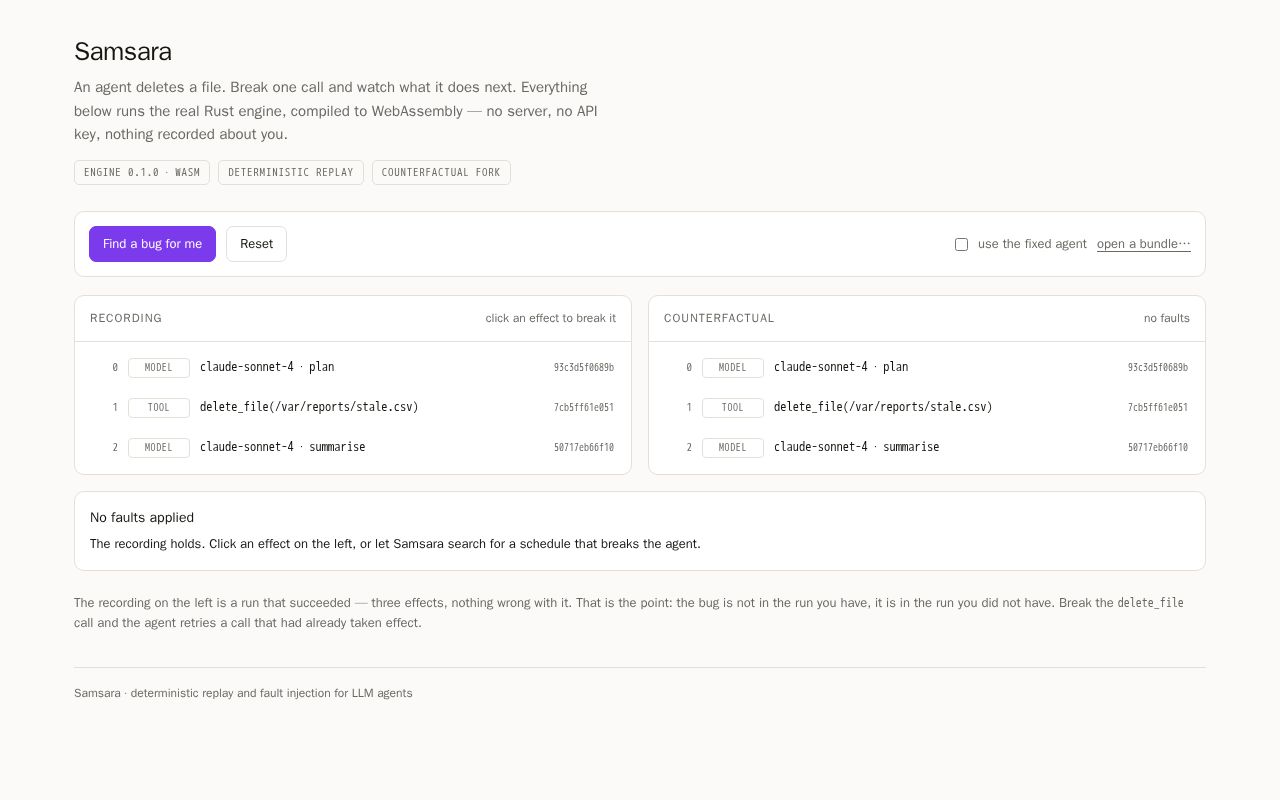Click the 'ENGINE 0.1.0 · WASM' badge
This screenshot has width=1280, height=800.
click(142, 172)
